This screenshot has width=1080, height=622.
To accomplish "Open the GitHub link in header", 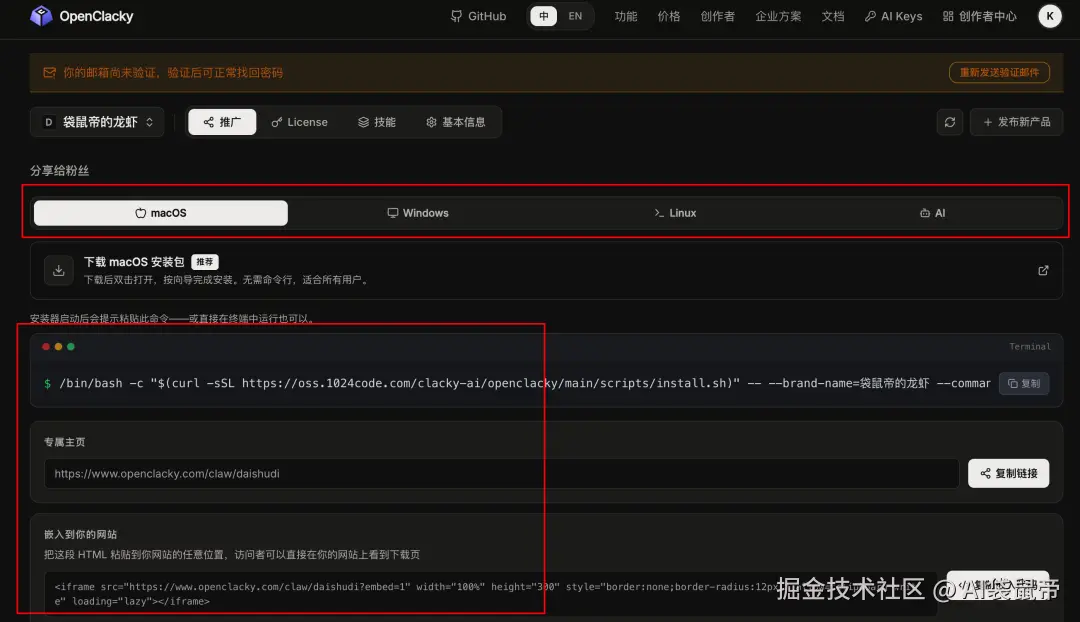I will pyautogui.click(x=478, y=16).
